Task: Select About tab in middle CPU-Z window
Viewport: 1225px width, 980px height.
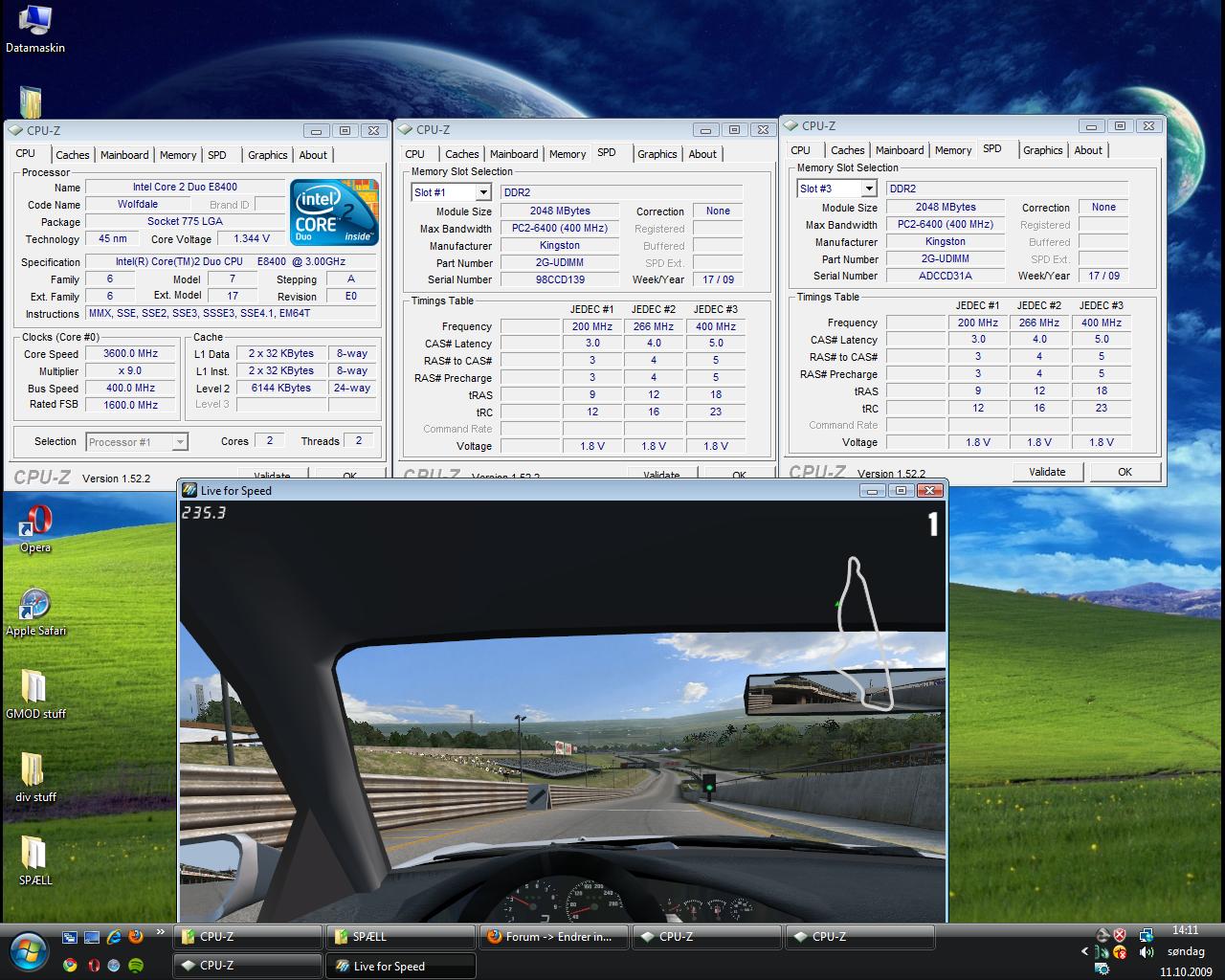Action: 702,154
